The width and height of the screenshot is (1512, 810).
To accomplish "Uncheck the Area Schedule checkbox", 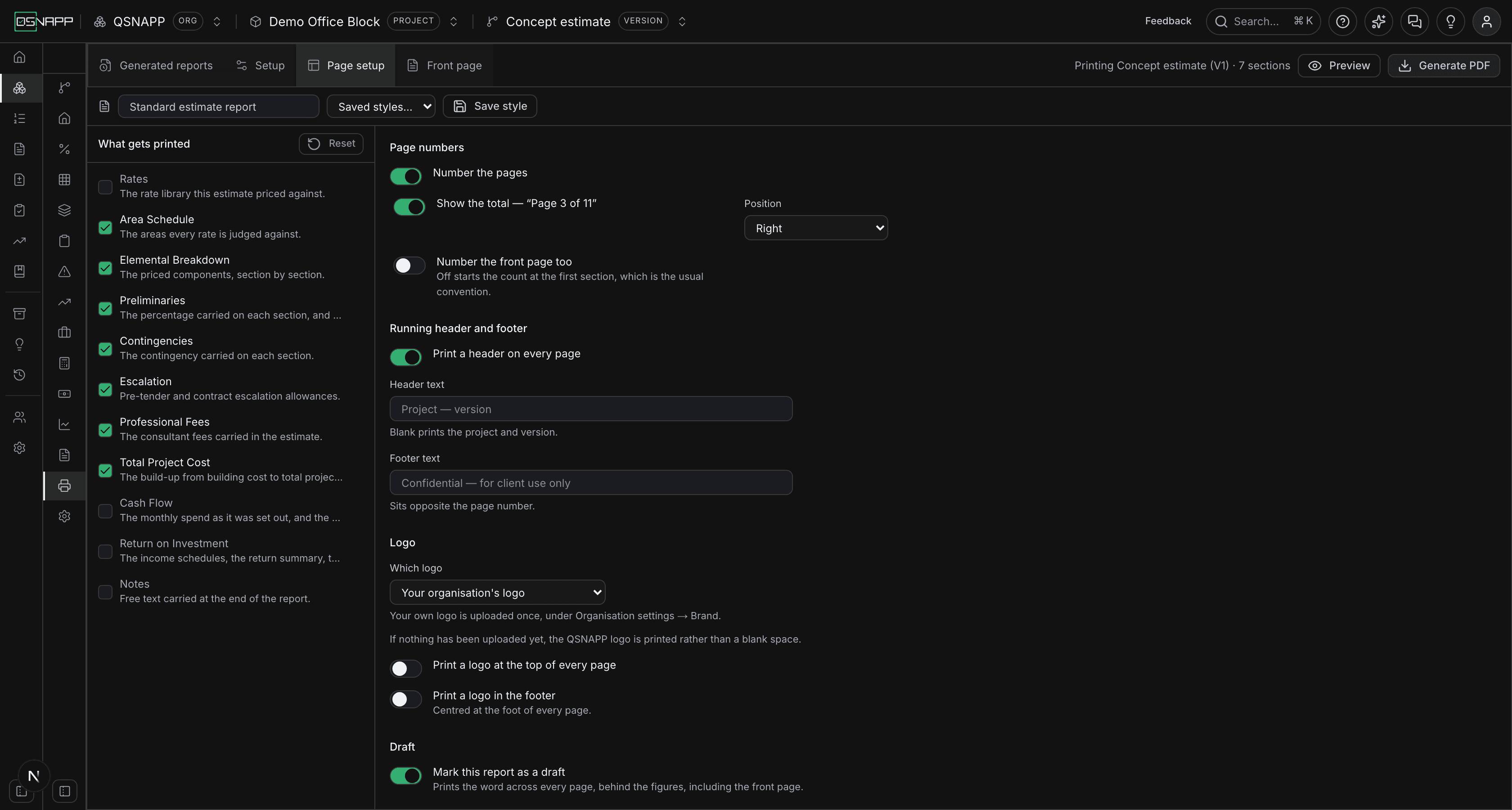I will point(105,227).
